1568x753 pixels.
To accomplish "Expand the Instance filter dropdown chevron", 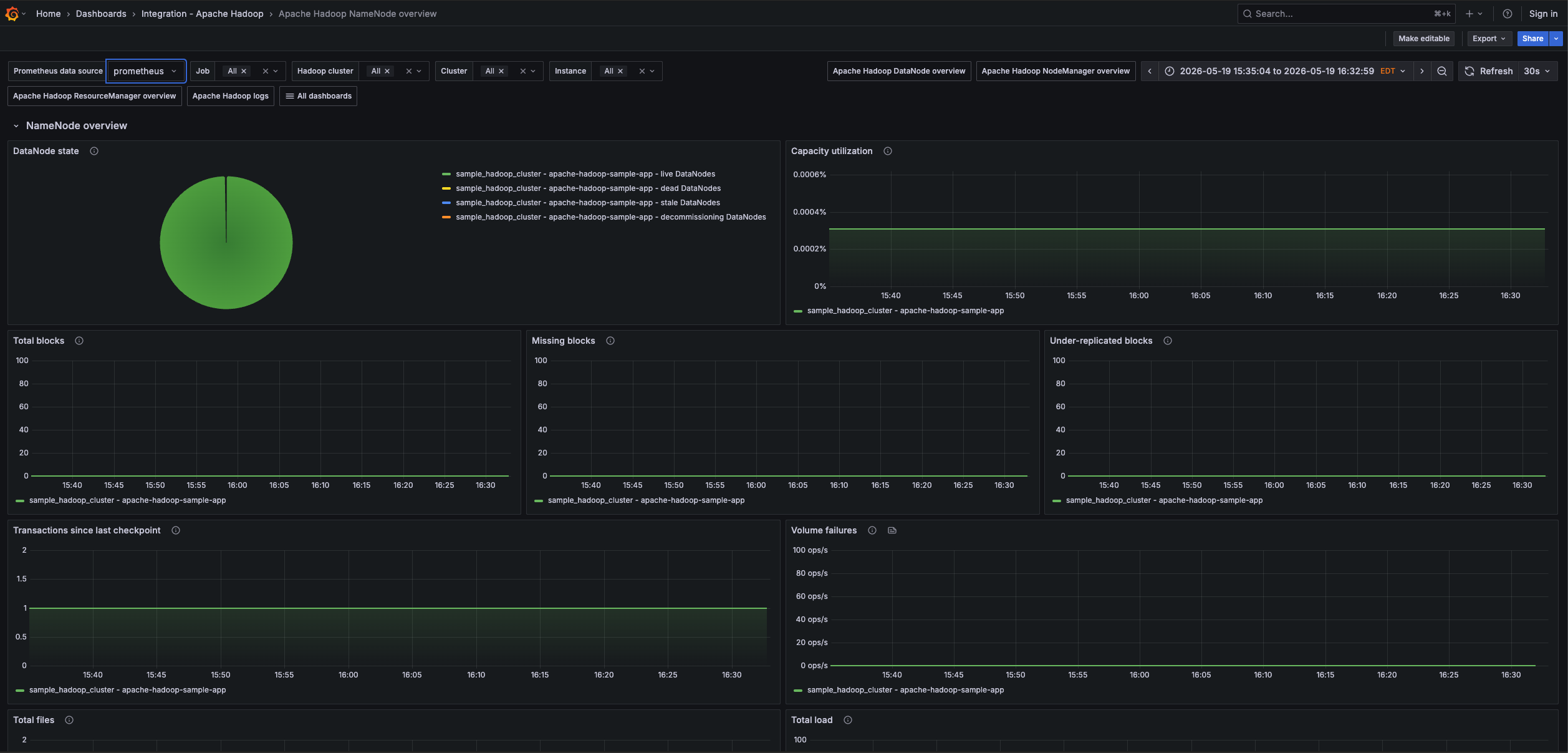I will 652,71.
